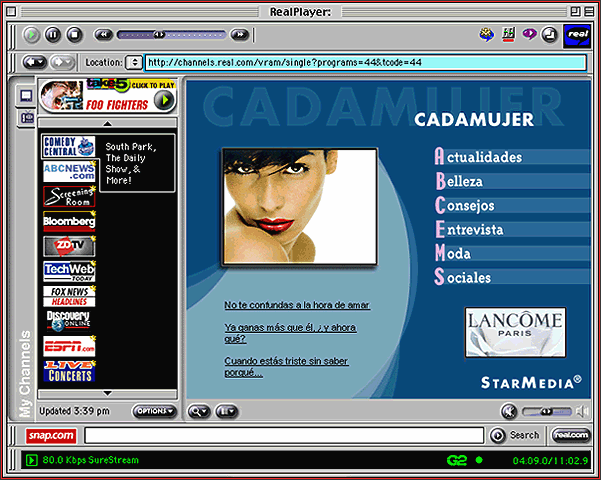The height and width of the screenshot is (480, 601).
Task: Open the Discovery Online channel
Action: [x=69, y=321]
